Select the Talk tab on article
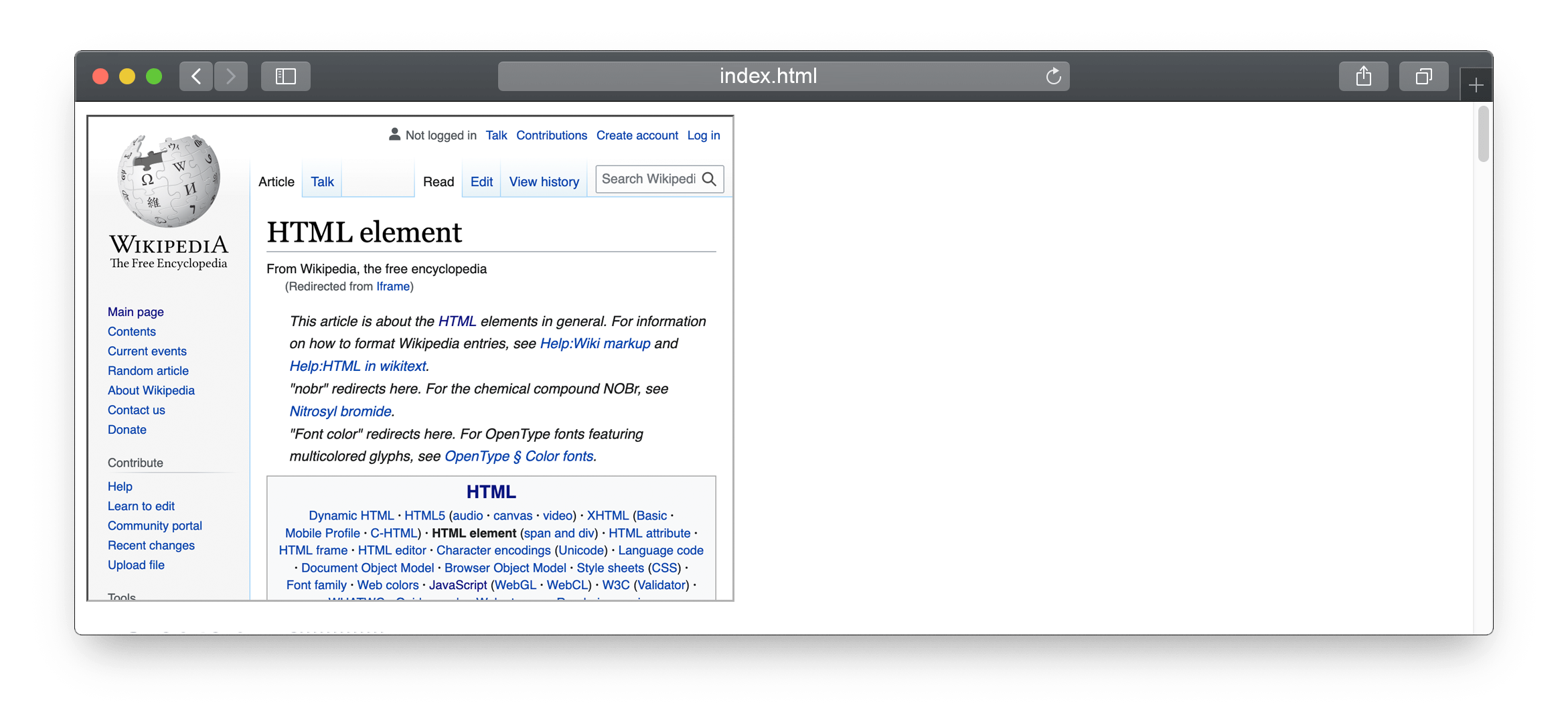This screenshot has height=727, width=1568. 322,181
